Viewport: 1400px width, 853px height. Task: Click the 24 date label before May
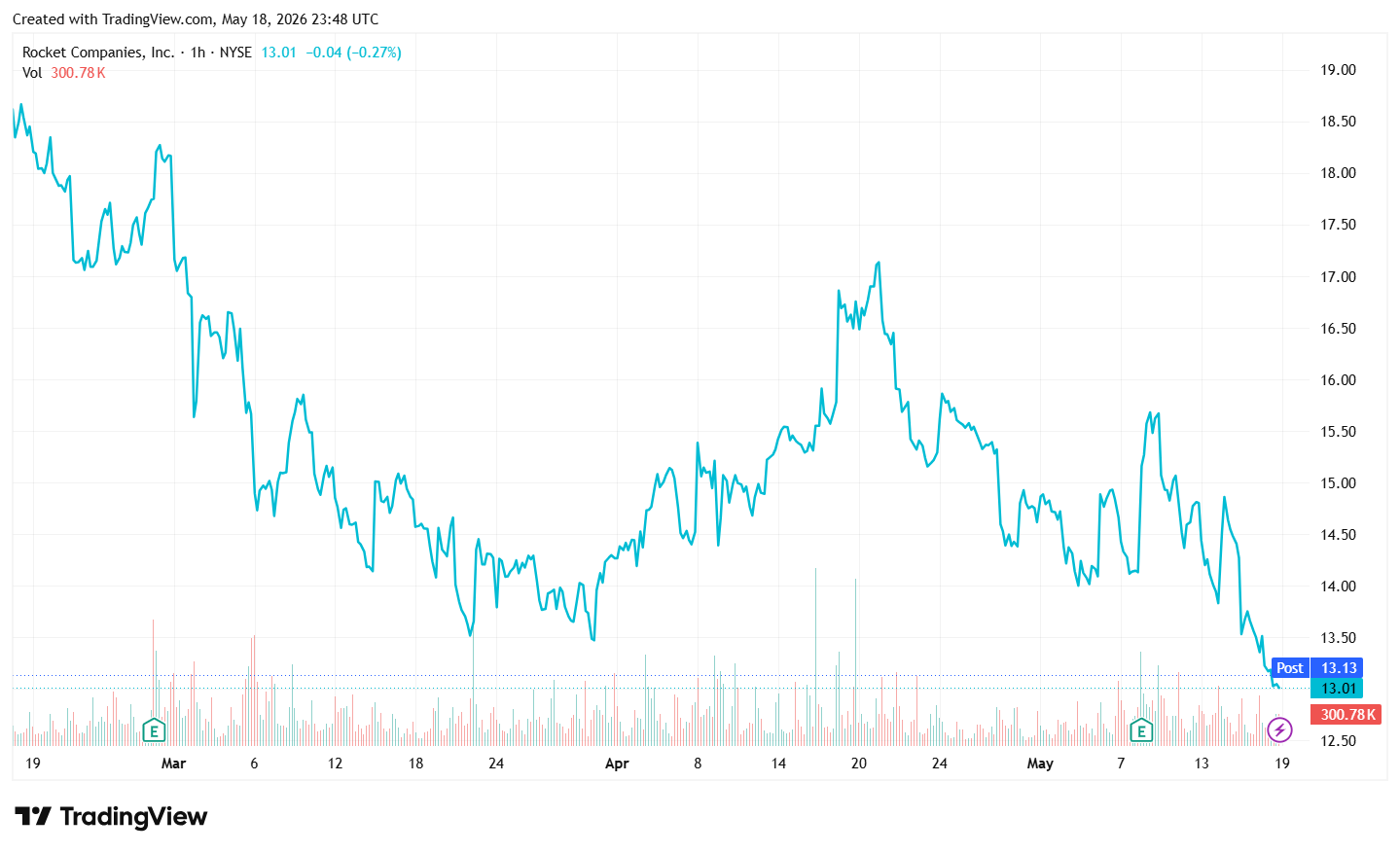[x=940, y=764]
